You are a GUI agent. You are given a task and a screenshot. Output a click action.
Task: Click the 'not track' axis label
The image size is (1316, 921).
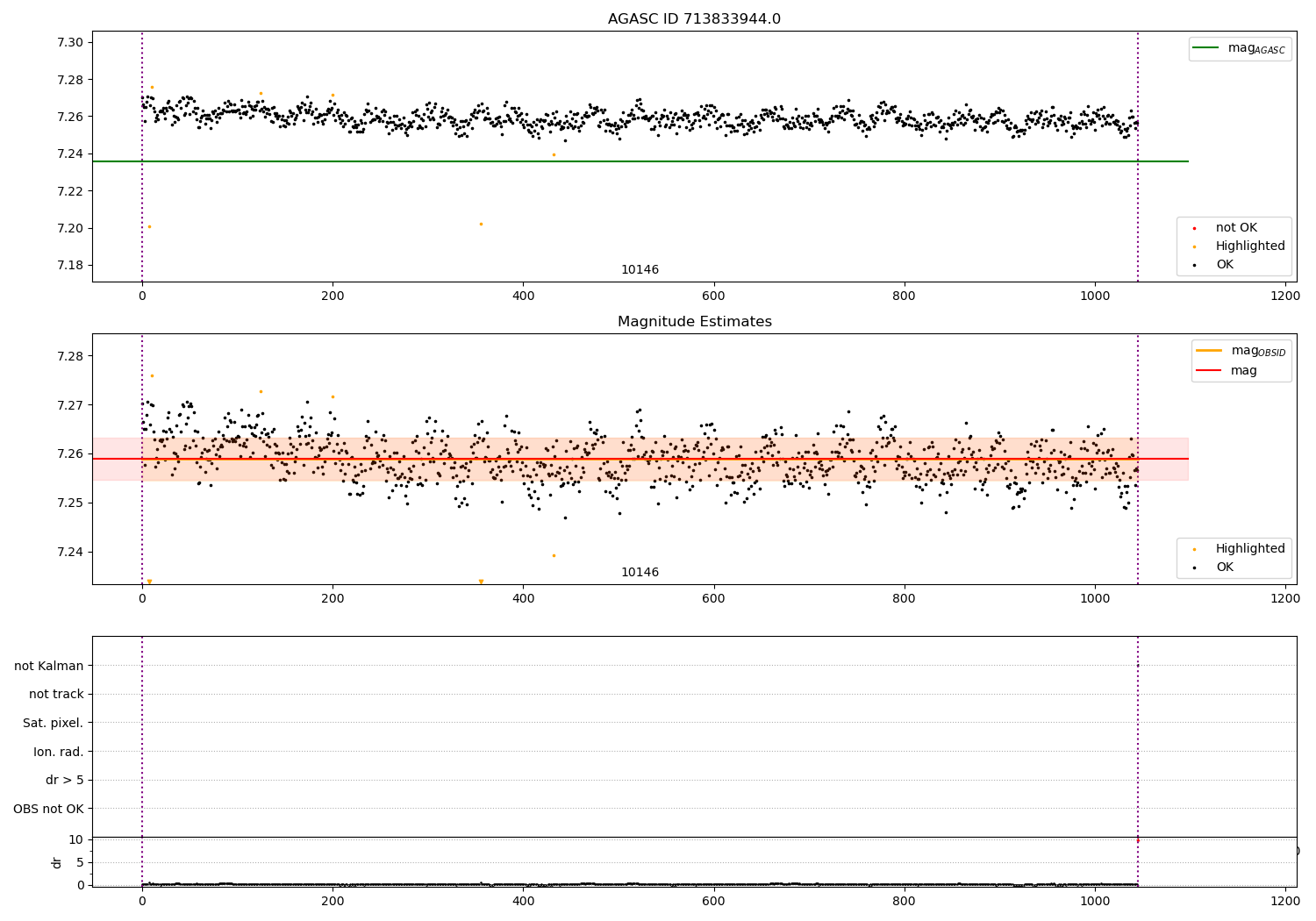point(56,695)
